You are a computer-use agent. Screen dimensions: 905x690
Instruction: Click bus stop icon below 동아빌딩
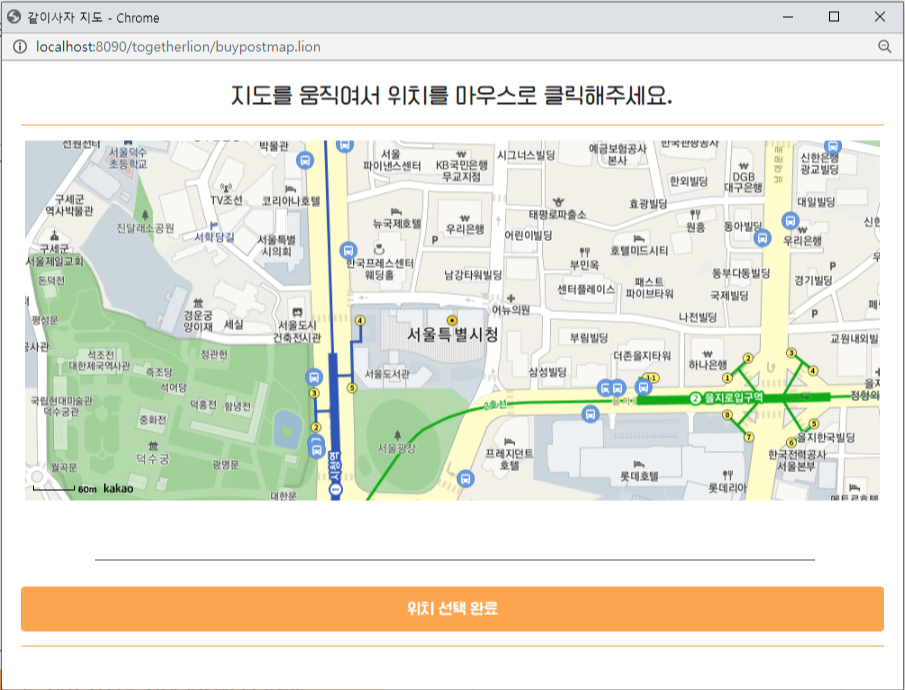click(762, 237)
